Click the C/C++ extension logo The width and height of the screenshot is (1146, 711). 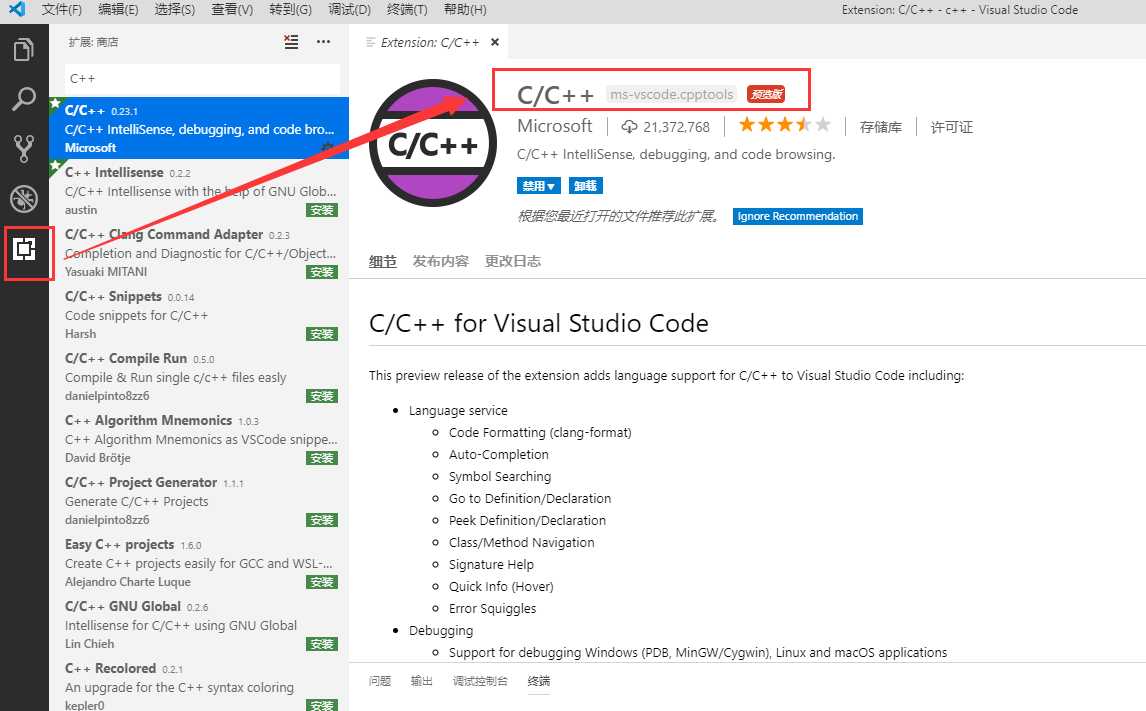click(x=433, y=143)
